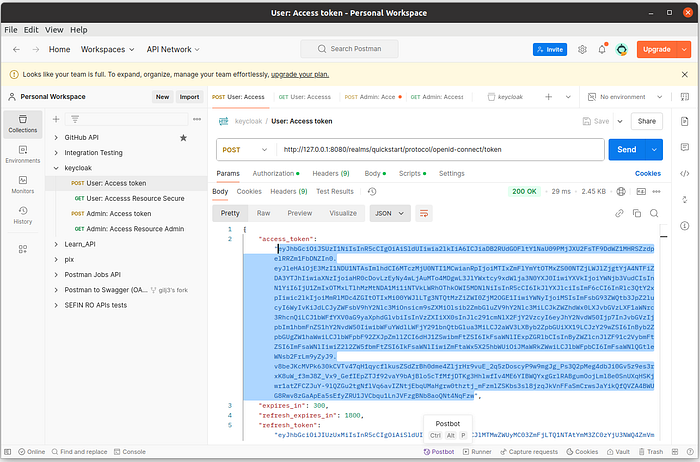
Task: Switch to the Raw response view
Action: [x=263, y=213]
